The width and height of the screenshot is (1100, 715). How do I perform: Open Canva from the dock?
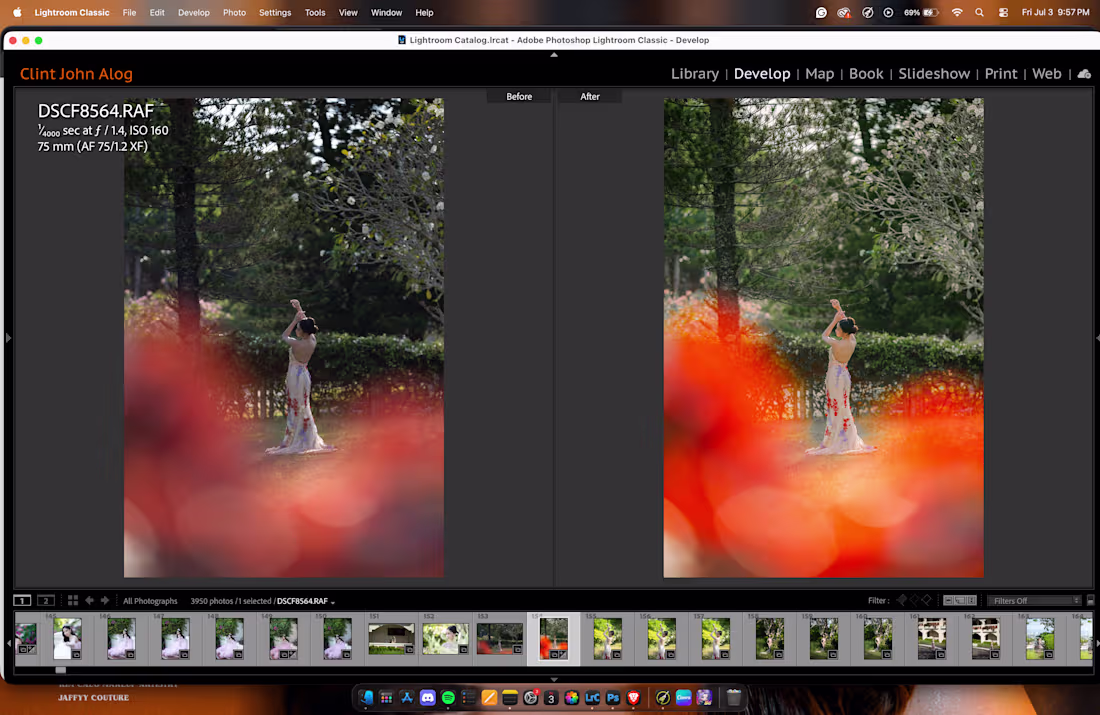point(683,697)
